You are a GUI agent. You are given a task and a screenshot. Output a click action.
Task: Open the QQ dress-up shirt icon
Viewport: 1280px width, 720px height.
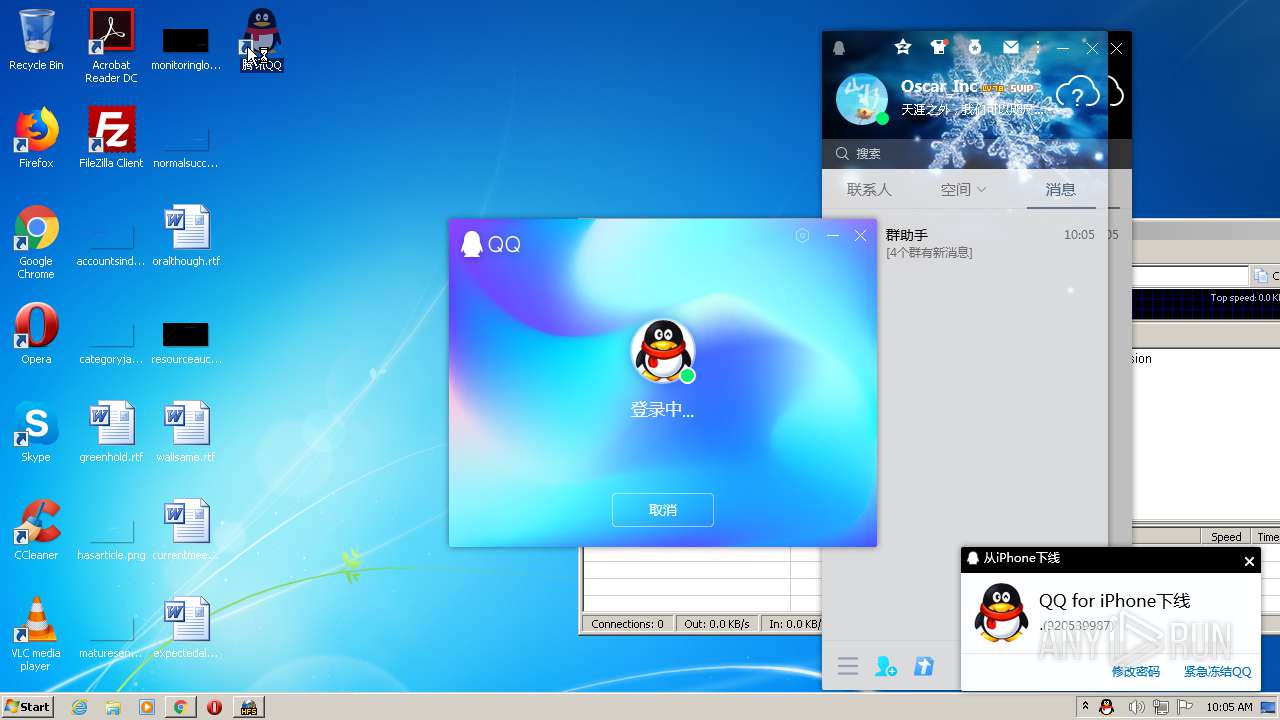tap(938, 47)
